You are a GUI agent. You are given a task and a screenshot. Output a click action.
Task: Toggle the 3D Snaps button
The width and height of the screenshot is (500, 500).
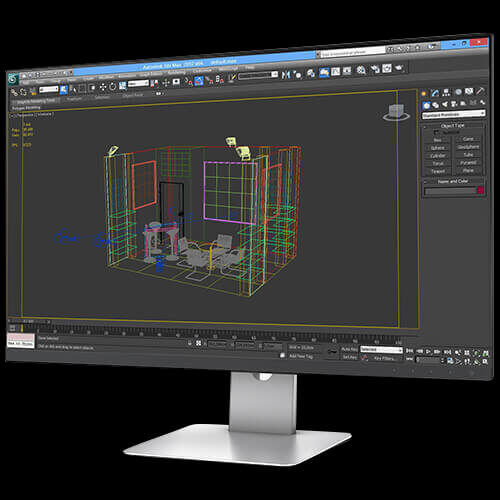tap(188, 81)
